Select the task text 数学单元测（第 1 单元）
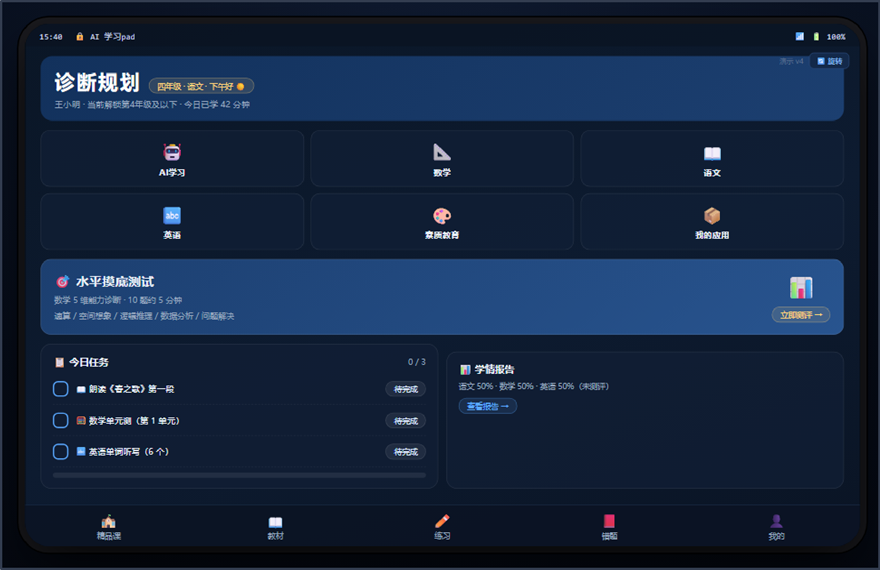The height and width of the screenshot is (570, 880). pos(134,421)
